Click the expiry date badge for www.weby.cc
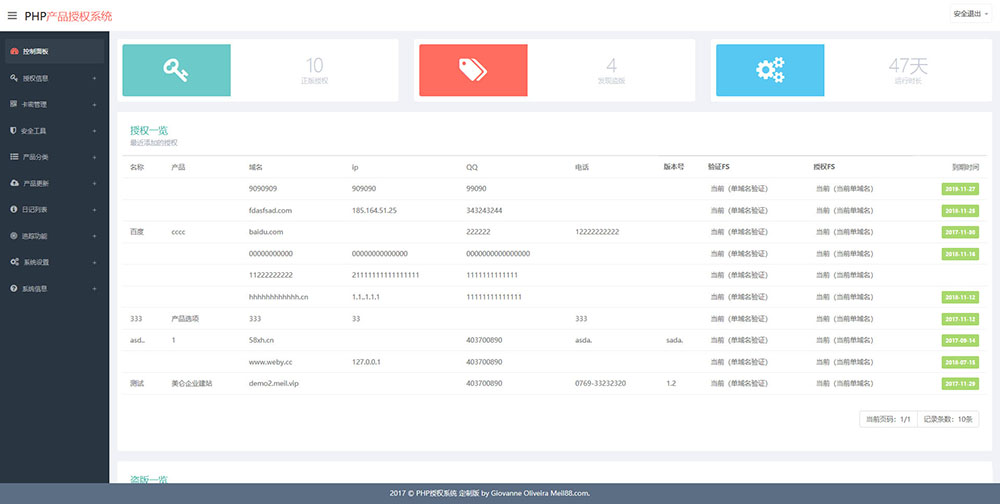The image size is (1000, 504). tap(960, 362)
